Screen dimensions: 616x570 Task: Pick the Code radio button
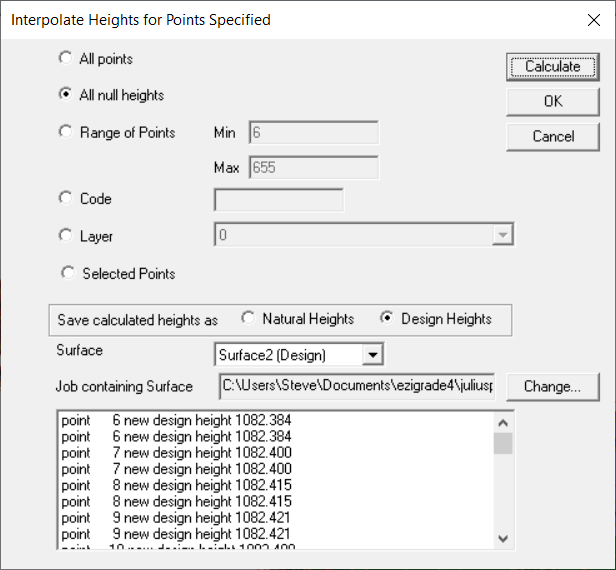point(66,199)
